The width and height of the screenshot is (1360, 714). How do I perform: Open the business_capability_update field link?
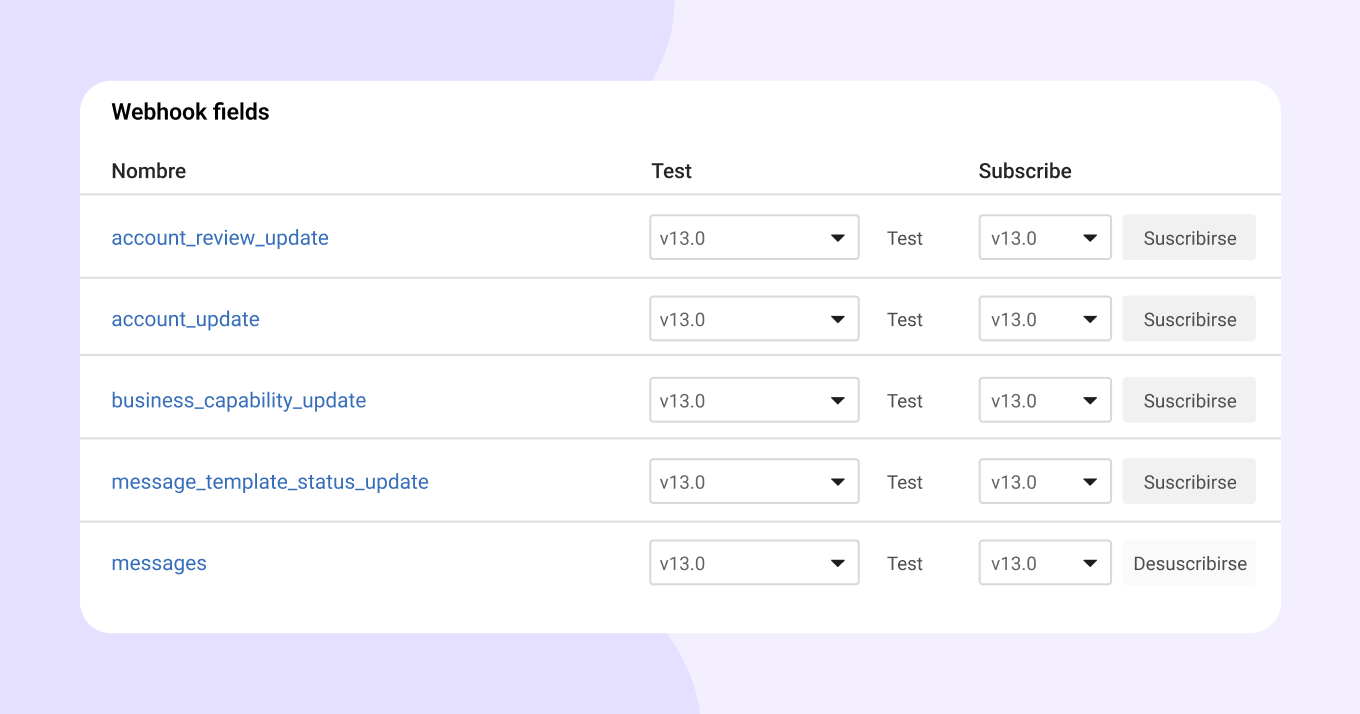pos(238,400)
